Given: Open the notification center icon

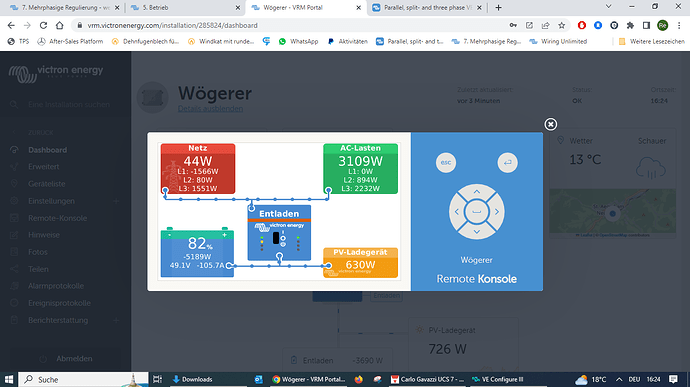Looking at the screenshot, I should click(673, 379).
